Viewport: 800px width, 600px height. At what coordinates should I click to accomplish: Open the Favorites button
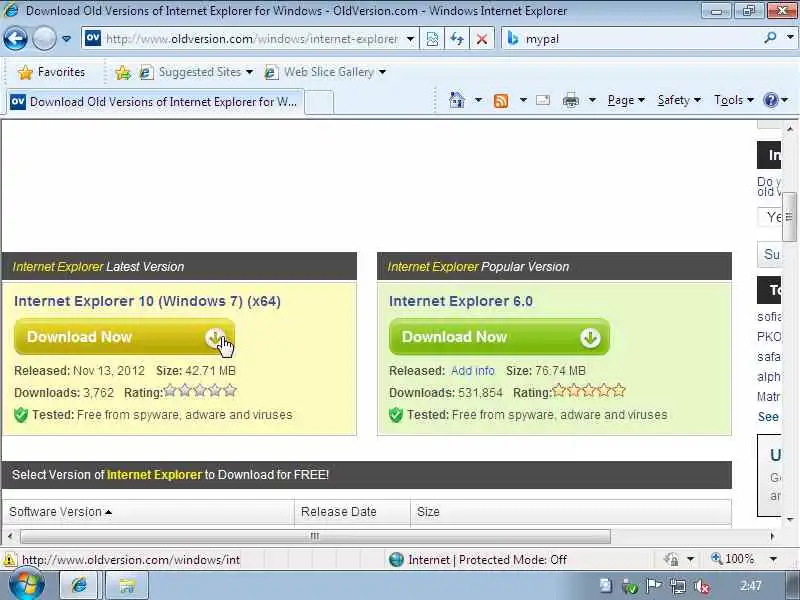click(52, 72)
